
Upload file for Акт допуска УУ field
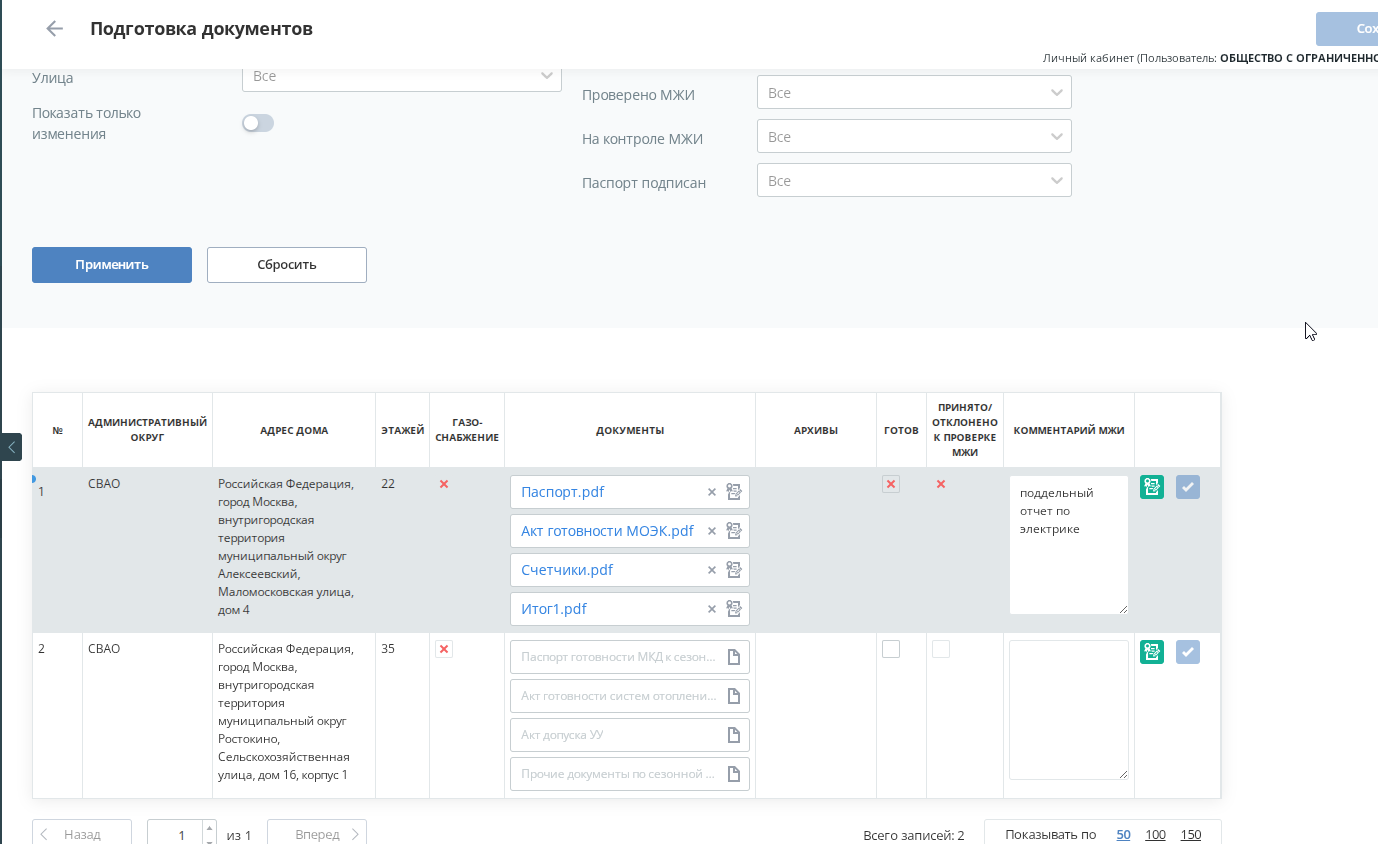pyautogui.click(x=734, y=735)
